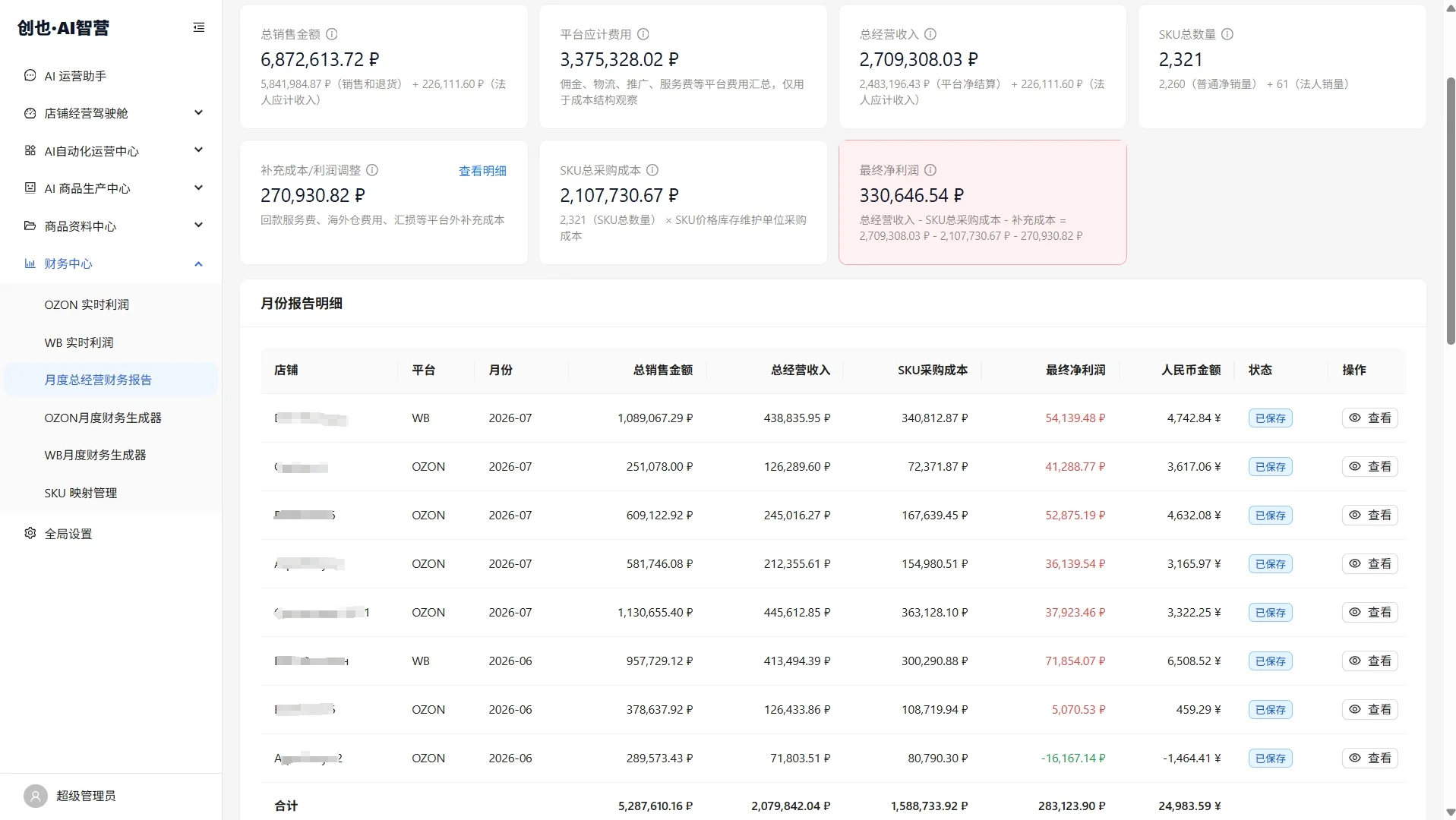Click the 超级管理员 avatar icon

coord(35,796)
